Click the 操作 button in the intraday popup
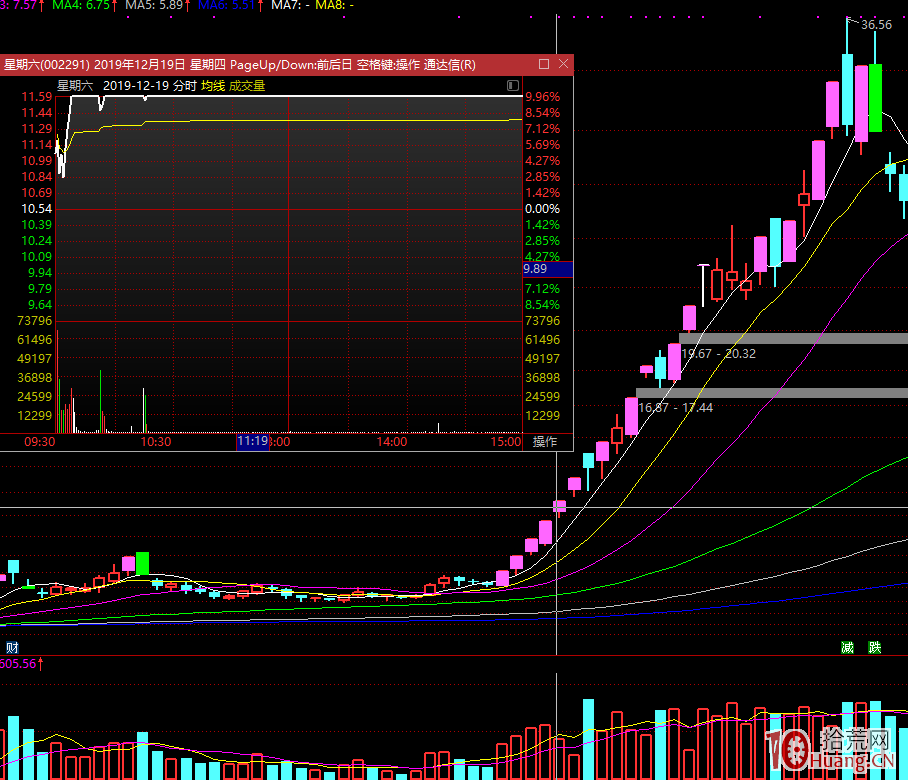Screen dimensions: 908x780 coord(545,441)
